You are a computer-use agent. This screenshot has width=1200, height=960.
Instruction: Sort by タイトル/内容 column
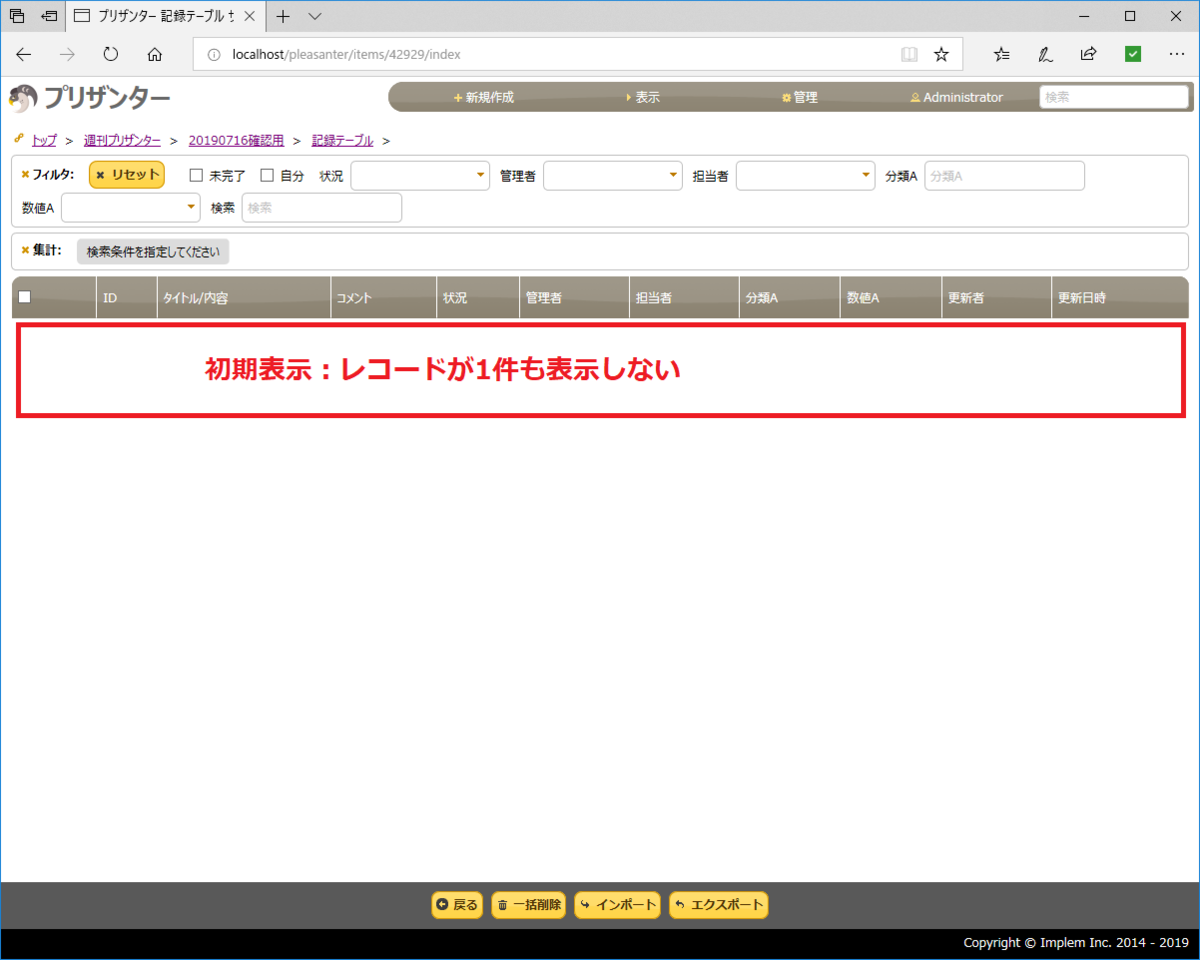244,298
